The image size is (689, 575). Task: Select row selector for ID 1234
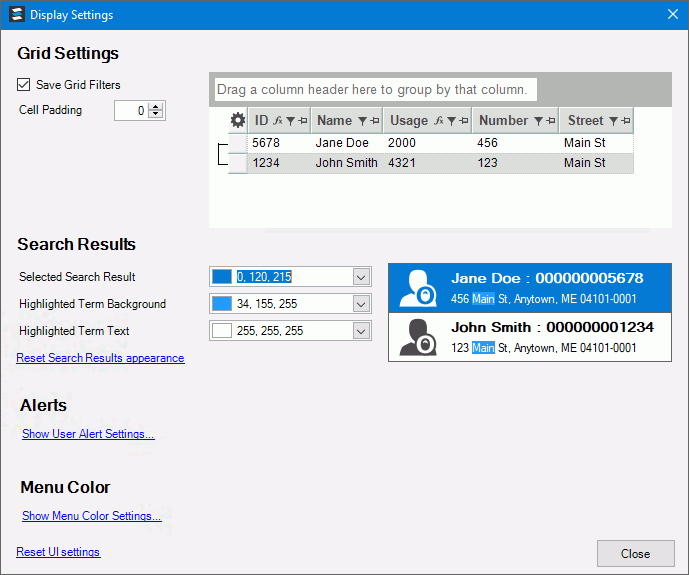[x=238, y=163]
